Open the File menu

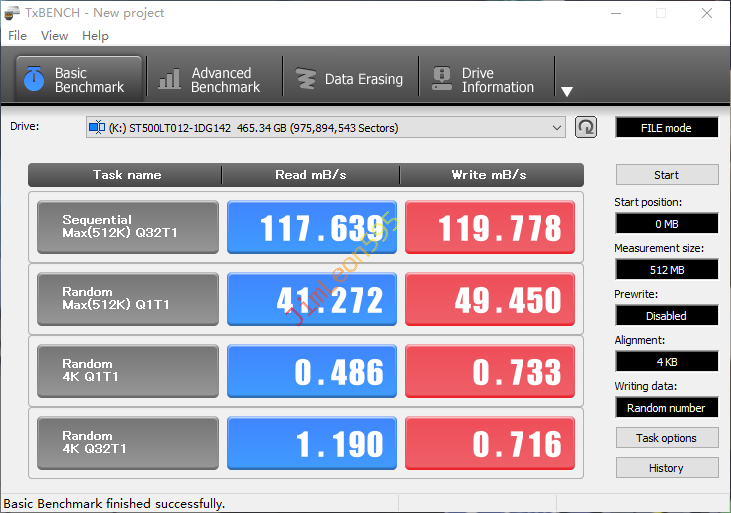point(17,36)
